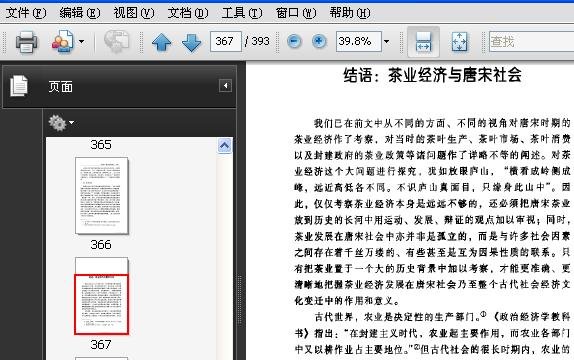Open the 编辑(E) menu
This screenshot has width=574, height=360.
(x=80, y=13)
